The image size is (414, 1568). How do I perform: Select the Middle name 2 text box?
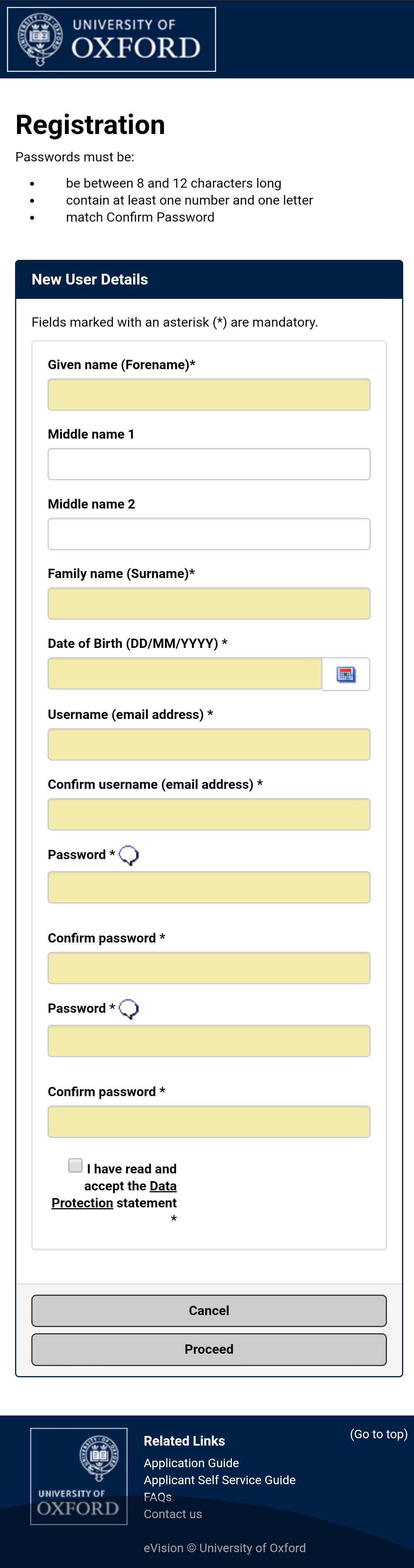pyautogui.click(x=208, y=534)
